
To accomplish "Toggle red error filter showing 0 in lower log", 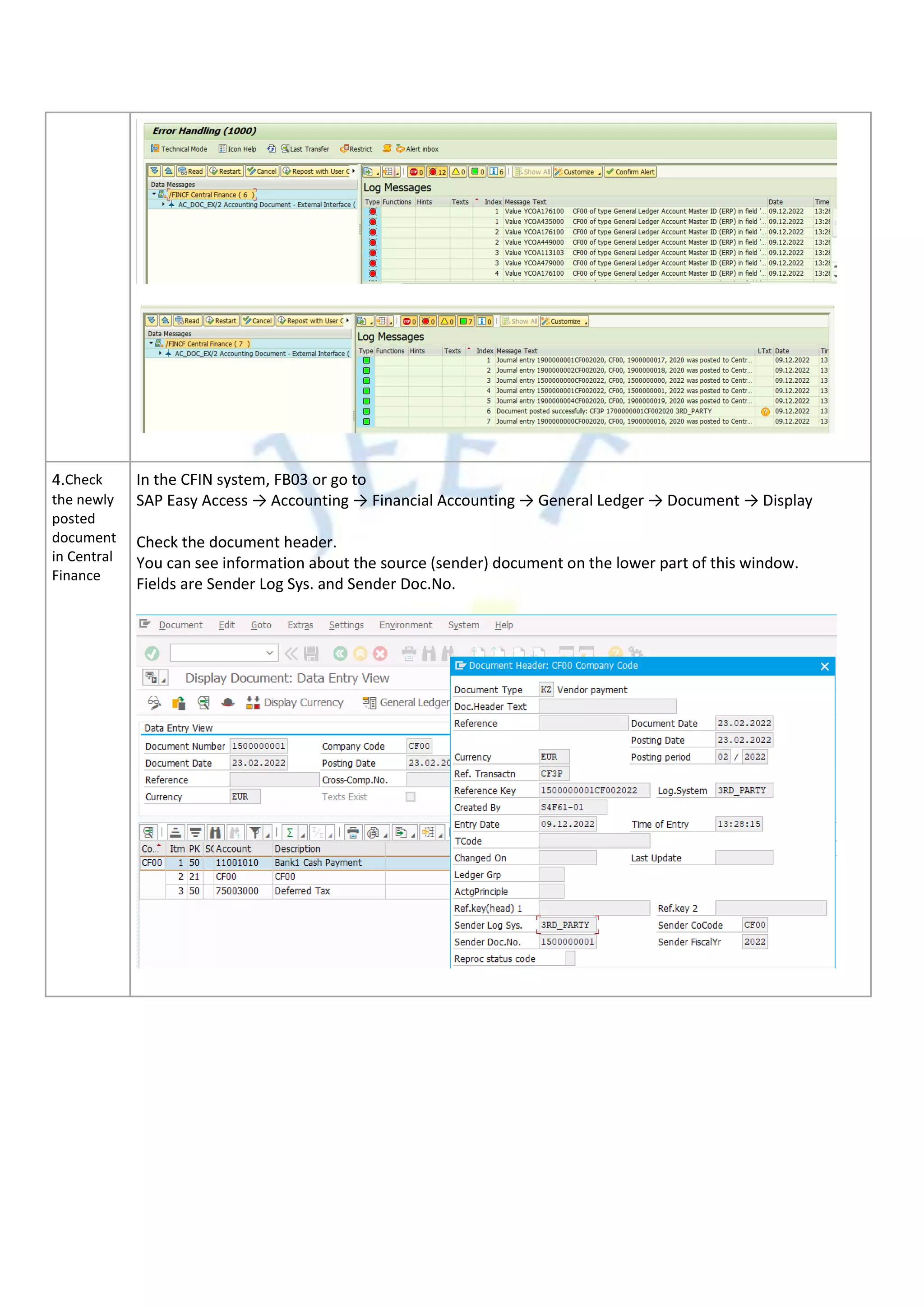I will 429,321.
